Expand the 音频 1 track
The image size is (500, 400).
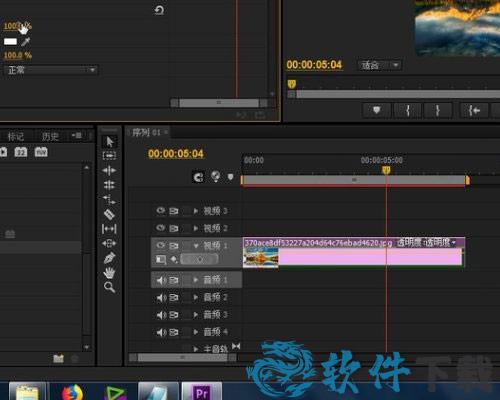coord(196,280)
